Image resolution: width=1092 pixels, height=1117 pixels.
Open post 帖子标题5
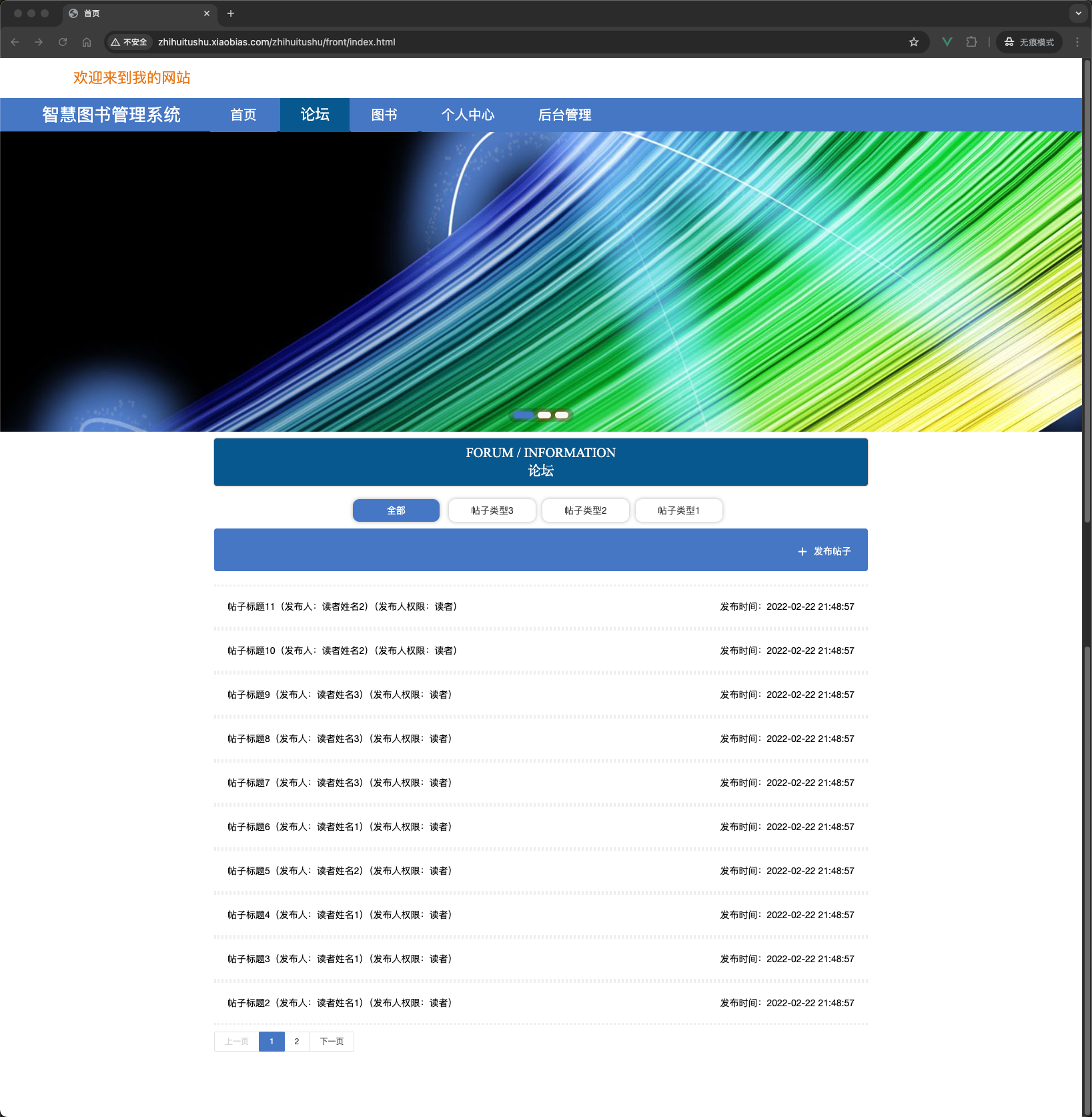[541, 871]
